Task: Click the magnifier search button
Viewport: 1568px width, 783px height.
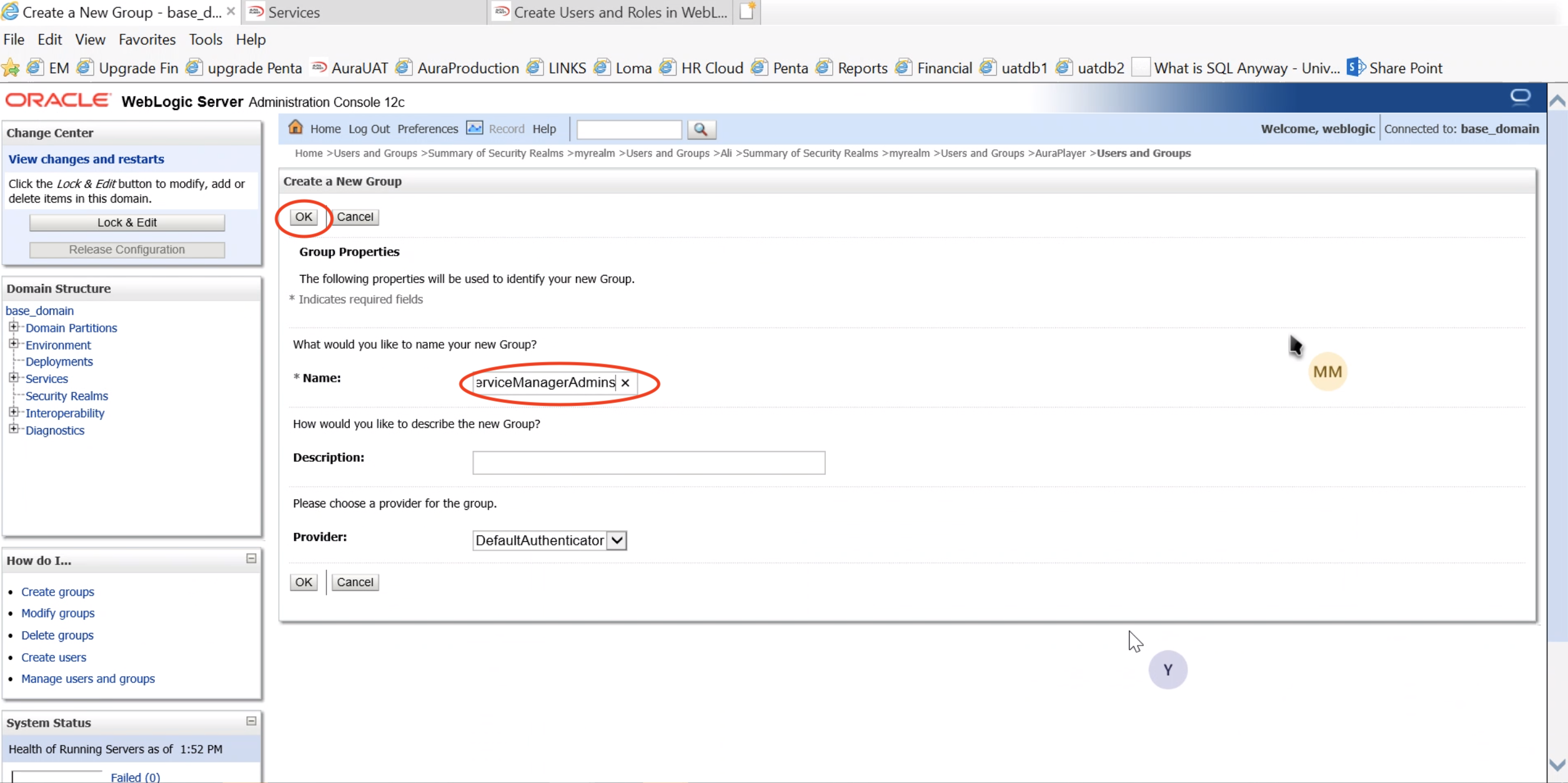Action: click(x=701, y=129)
